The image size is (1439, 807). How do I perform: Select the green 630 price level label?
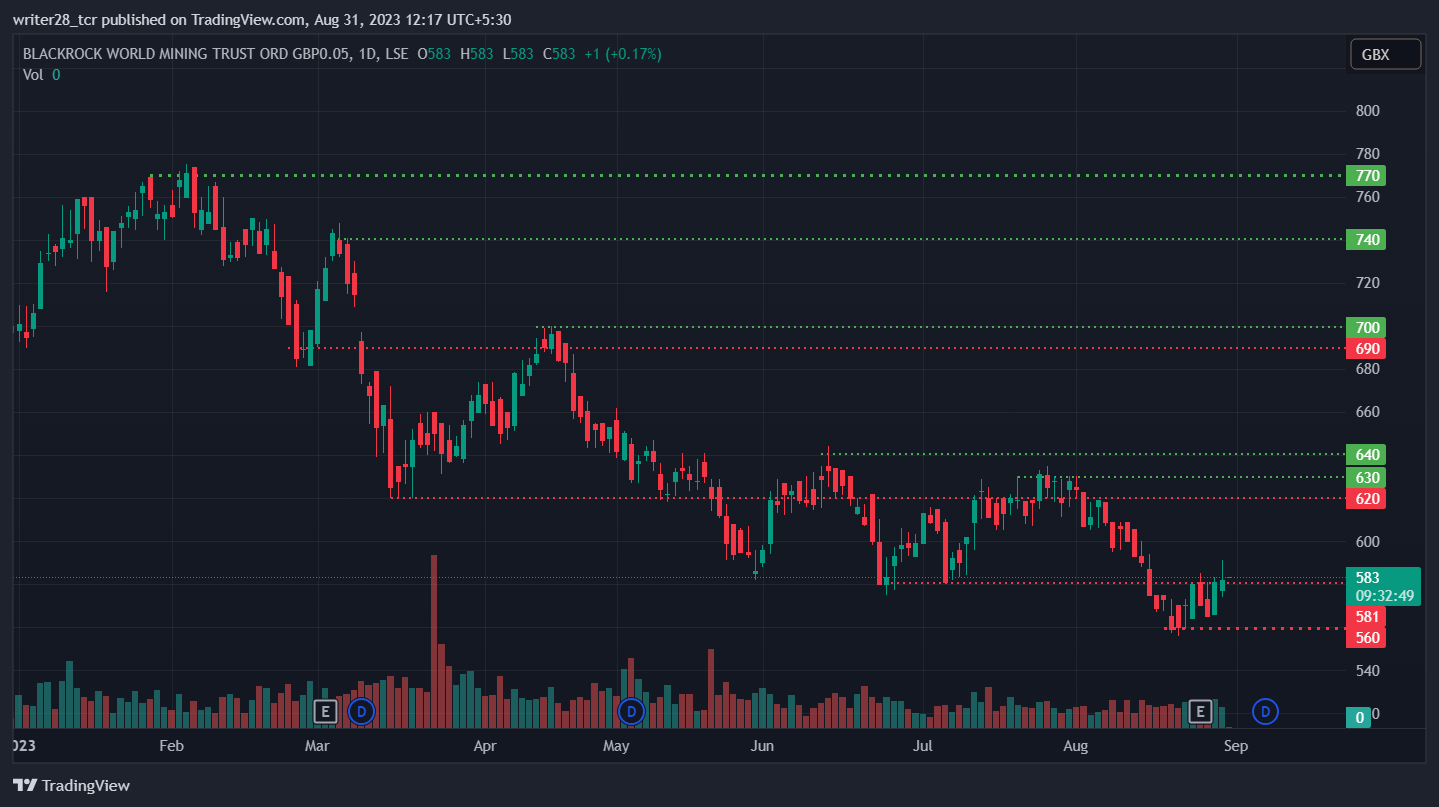click(x=1365, y=477)
